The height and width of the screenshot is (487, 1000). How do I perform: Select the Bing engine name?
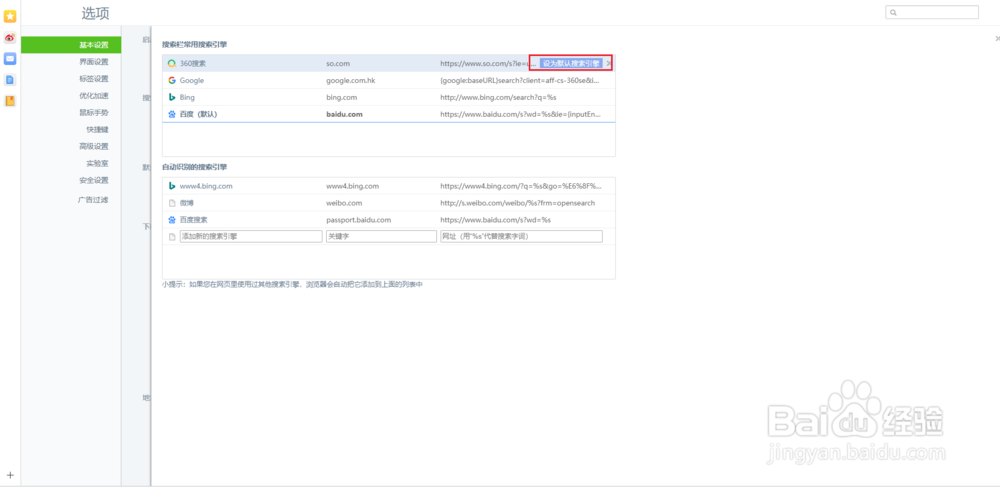click(188, 98)
